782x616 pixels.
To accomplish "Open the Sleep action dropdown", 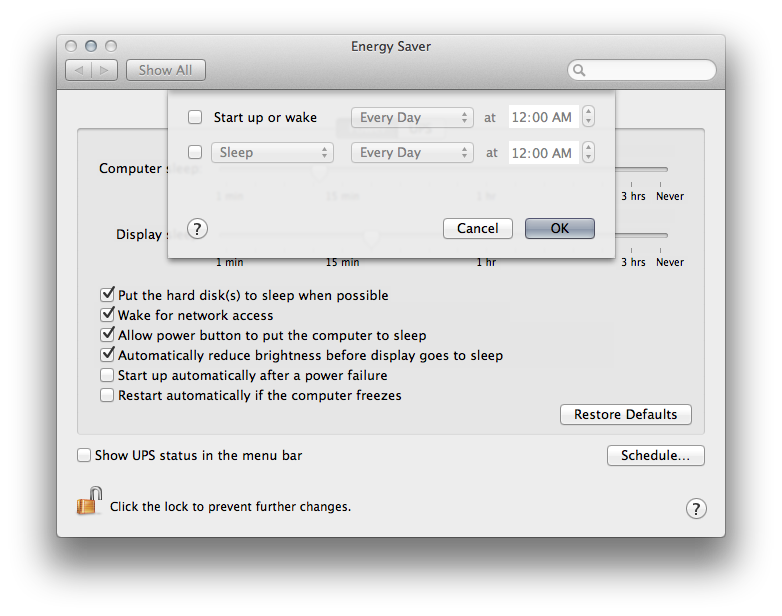I will [272, 153].
